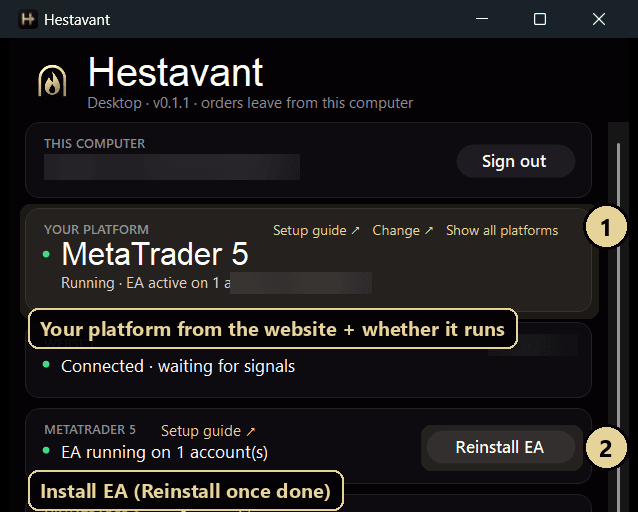
Task: Click the THIS COMPUTER section label
Action: click(94, 144)
